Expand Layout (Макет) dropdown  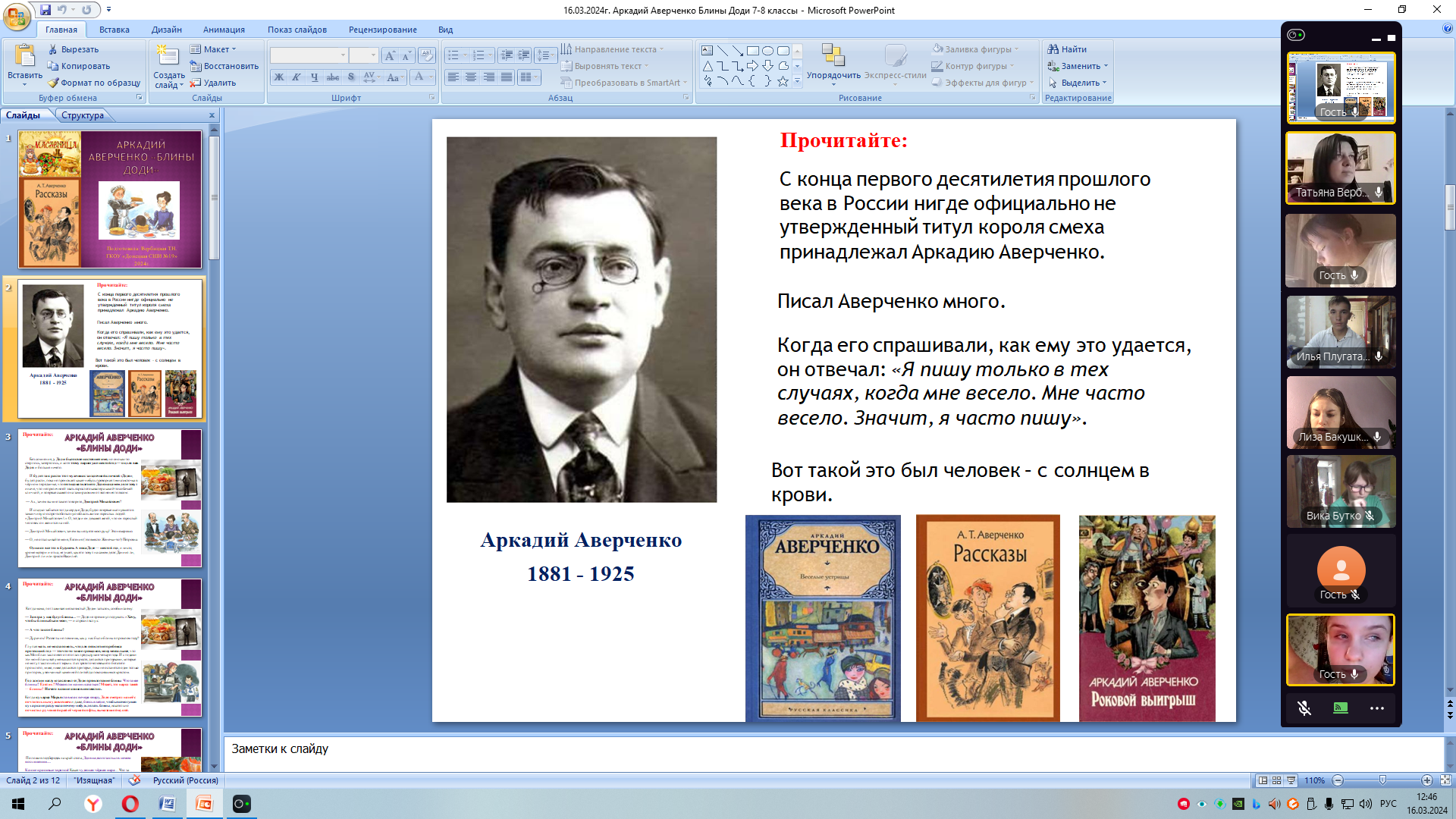(x=213, y=49)
